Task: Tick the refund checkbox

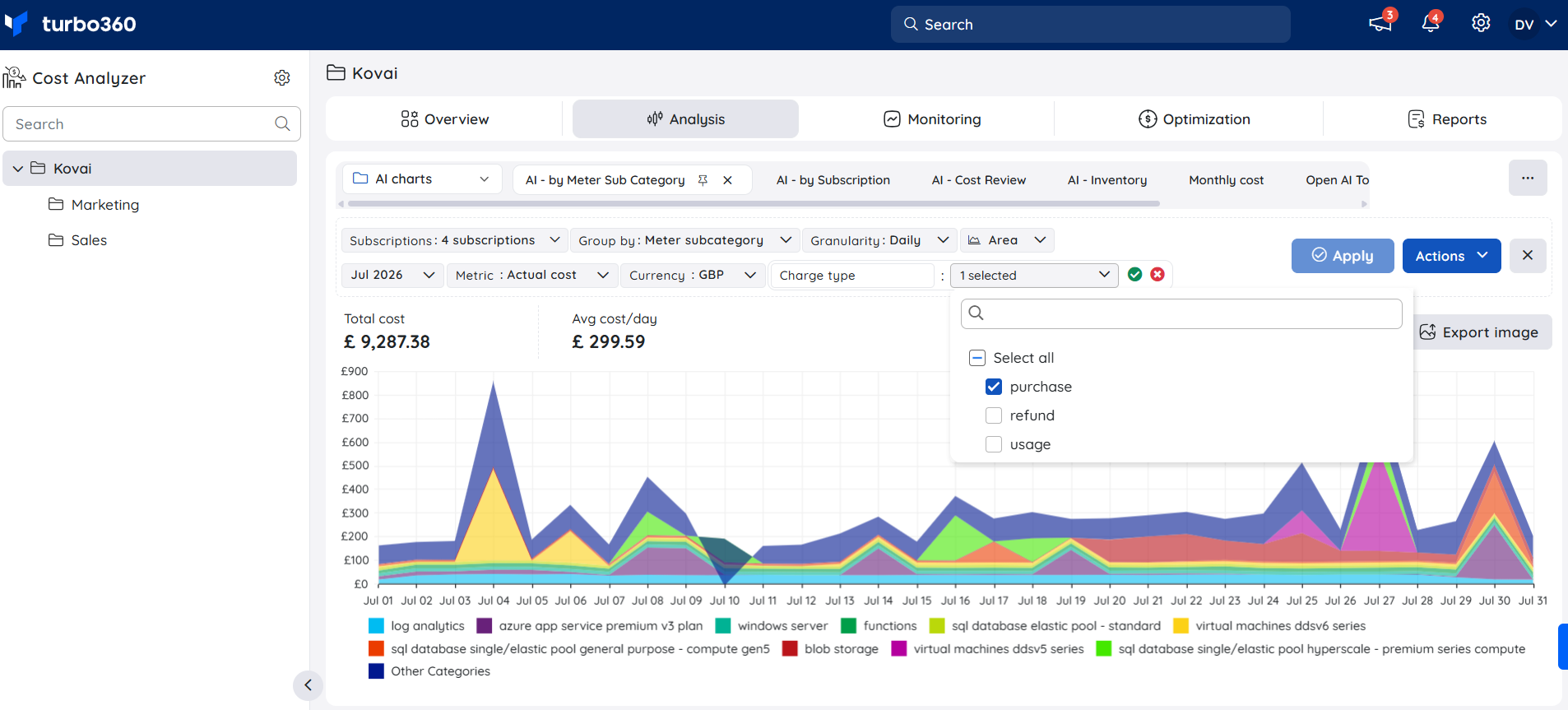Action: coord(994,415)
